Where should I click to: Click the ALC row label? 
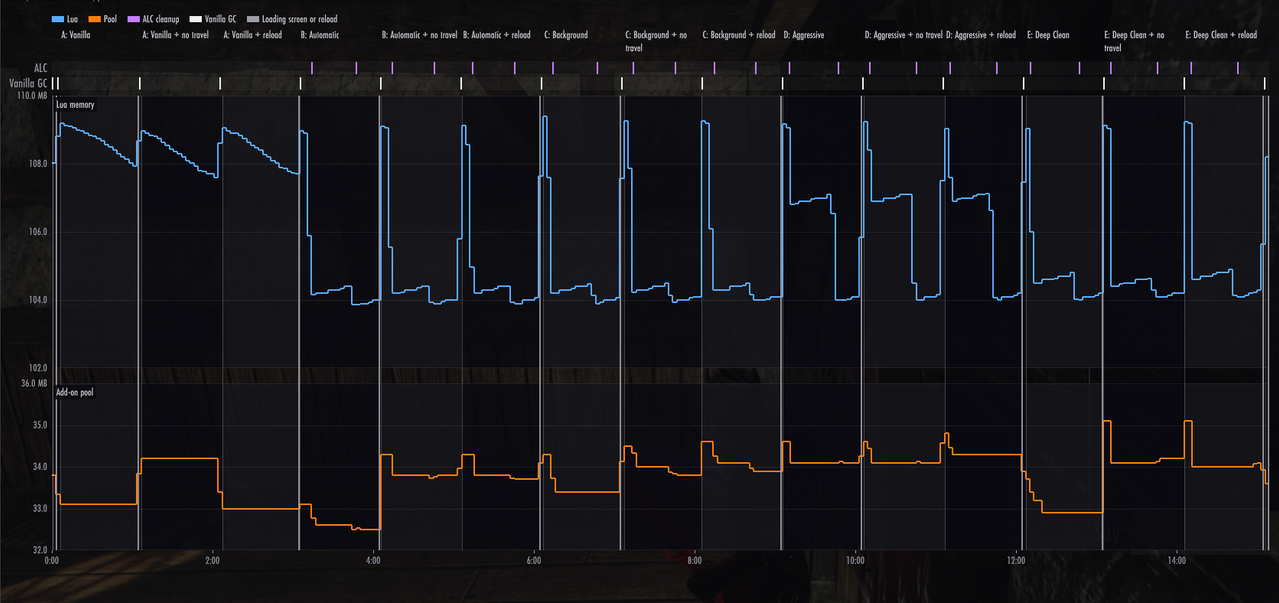click(x=41, y=68)
